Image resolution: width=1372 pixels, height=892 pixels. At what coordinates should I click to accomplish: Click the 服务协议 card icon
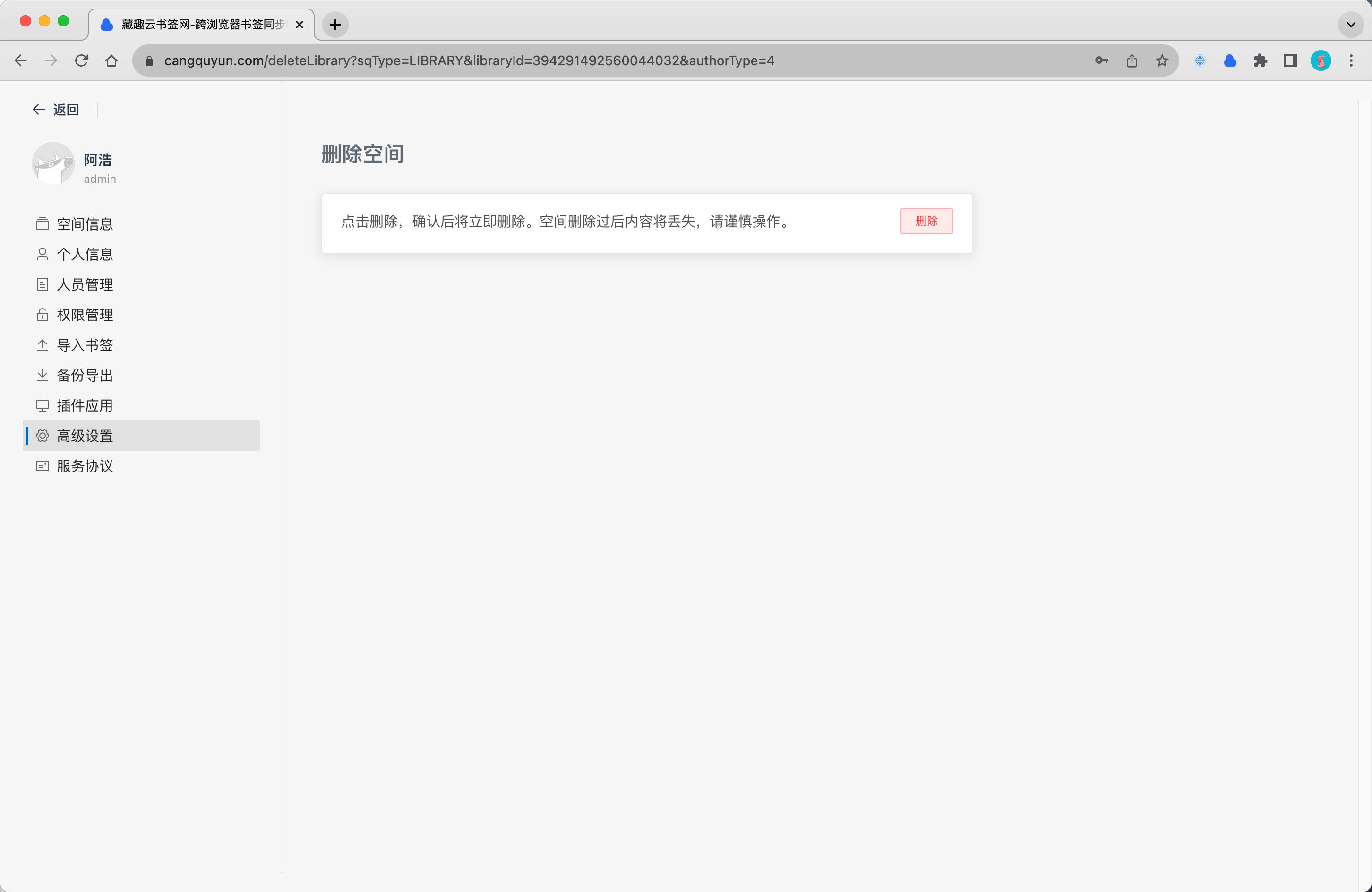click(42, 466)
